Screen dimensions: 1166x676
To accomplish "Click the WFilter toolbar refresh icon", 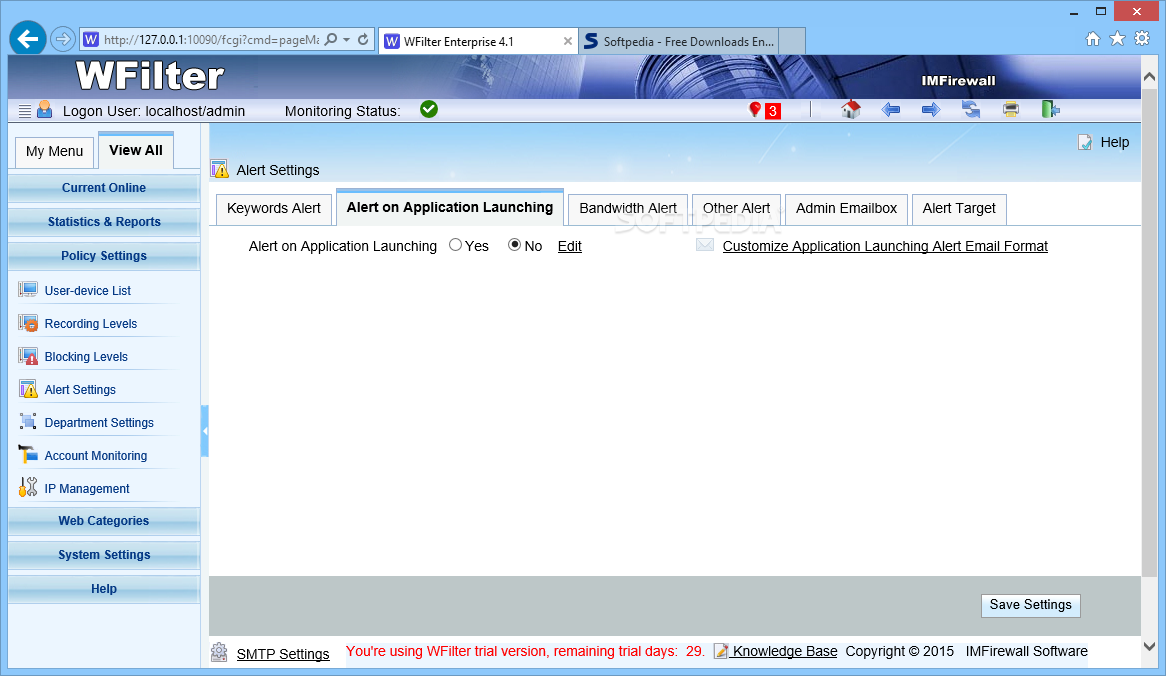I will (x=970, y=110).
